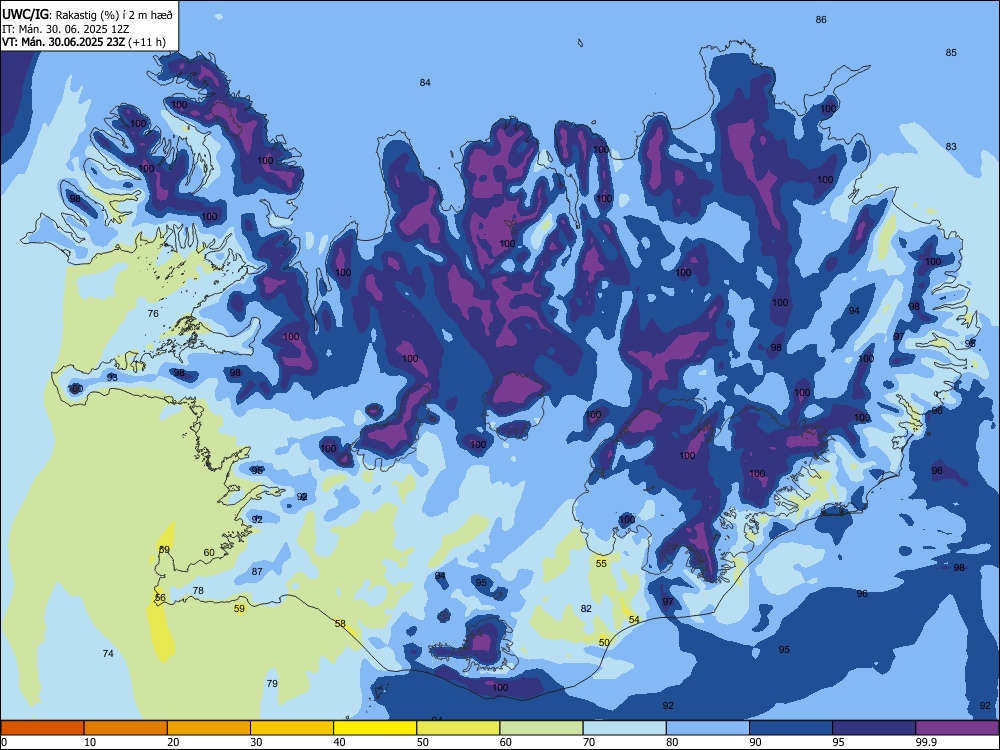Click the map value '82' in south Iceland

point(586,609)
